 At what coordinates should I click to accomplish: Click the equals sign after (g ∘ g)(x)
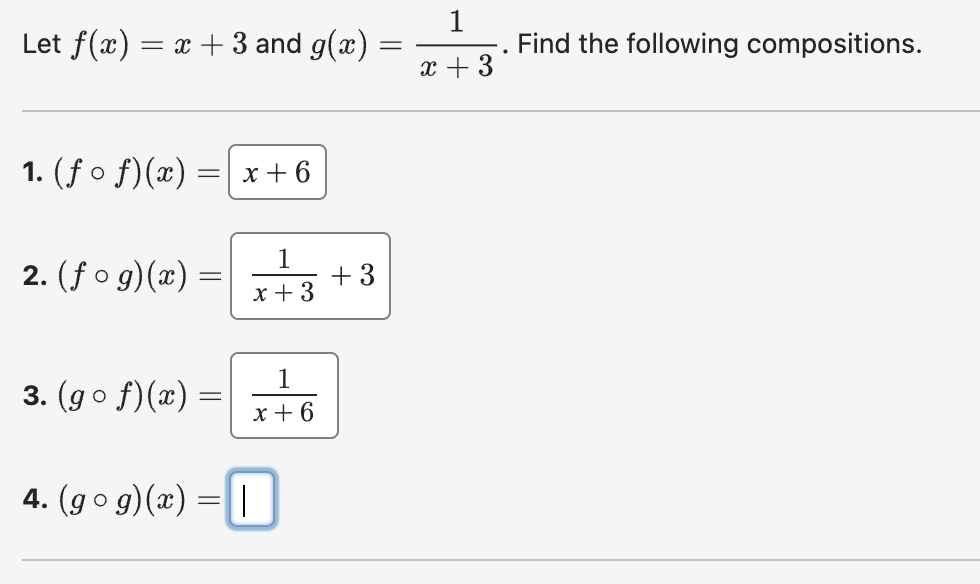pyautogui.click(x=207, y=498)
